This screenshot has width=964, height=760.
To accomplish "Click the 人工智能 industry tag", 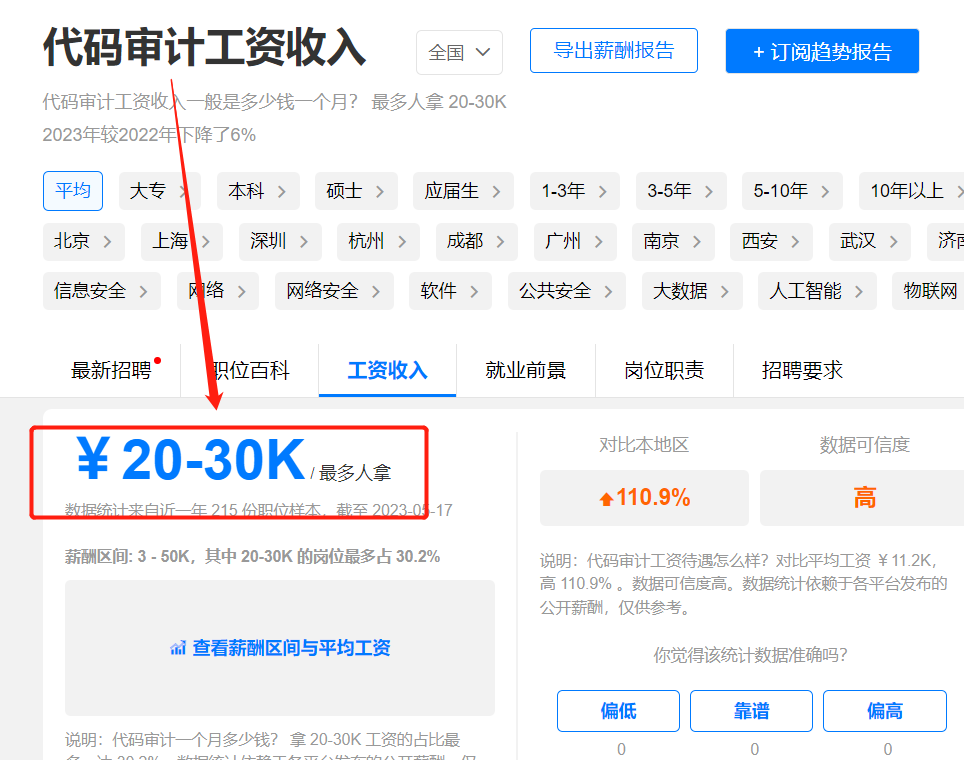I will pos(805,291).
